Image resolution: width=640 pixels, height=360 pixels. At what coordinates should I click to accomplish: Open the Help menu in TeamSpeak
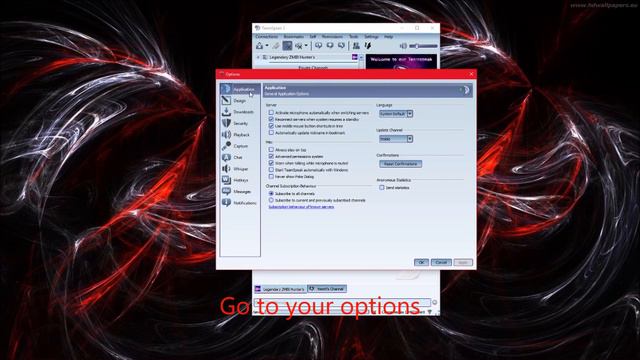(x=389, y=37)
